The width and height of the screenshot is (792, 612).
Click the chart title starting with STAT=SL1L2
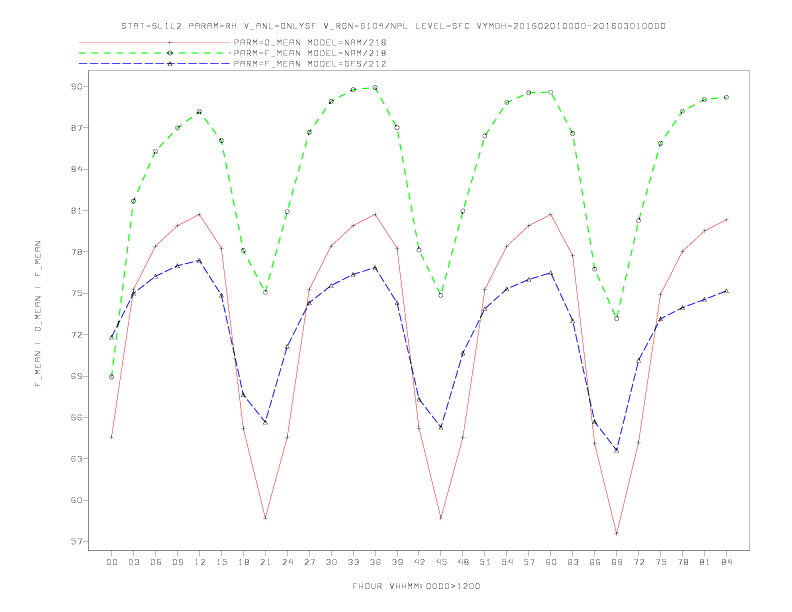393,26
